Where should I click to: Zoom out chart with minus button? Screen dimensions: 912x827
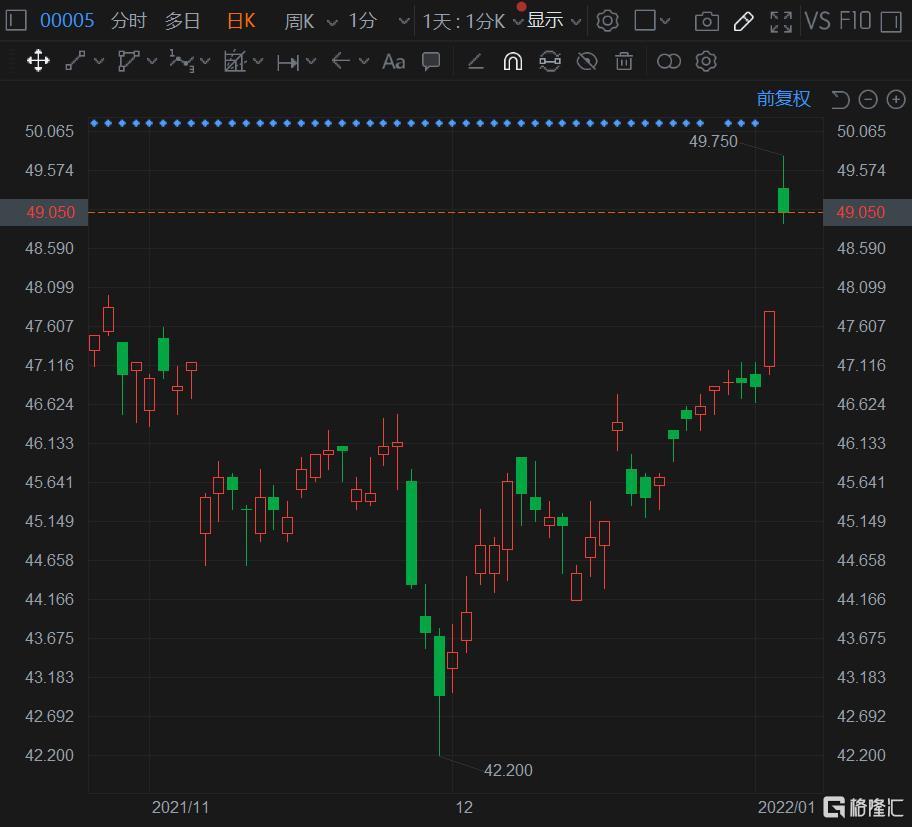pos(868,99)
